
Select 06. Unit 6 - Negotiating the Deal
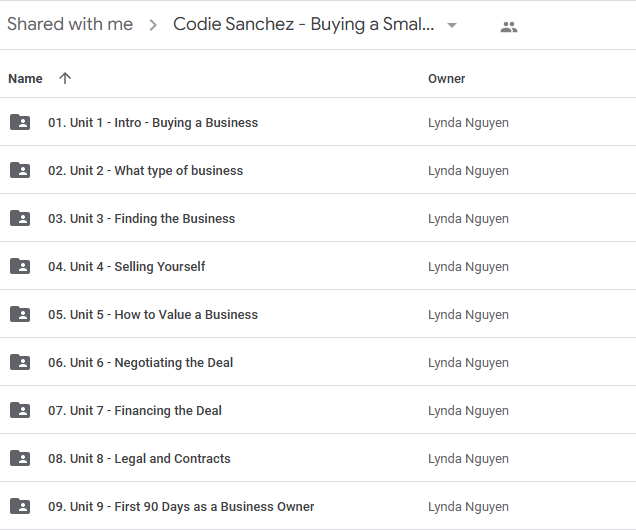pyautogui.click(x=140, y=363)
